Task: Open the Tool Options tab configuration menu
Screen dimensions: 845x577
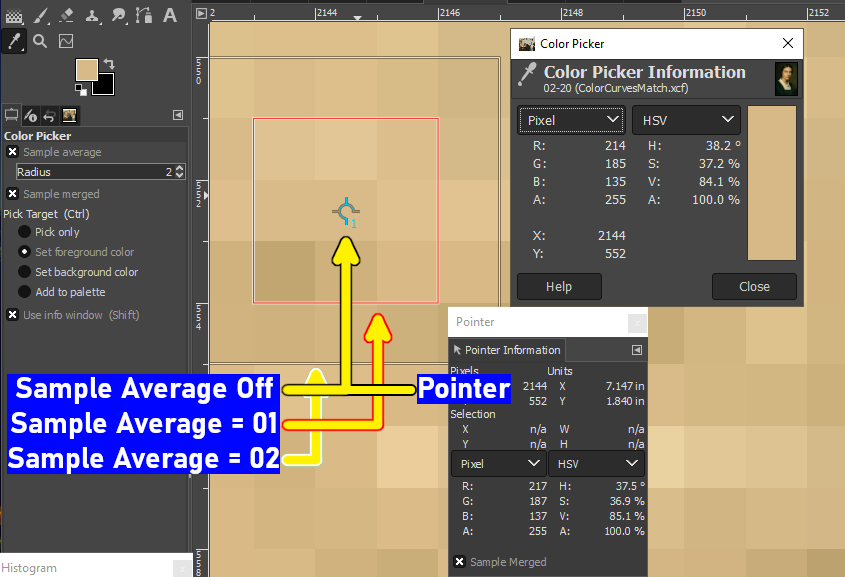Action: tap(178, 115)
